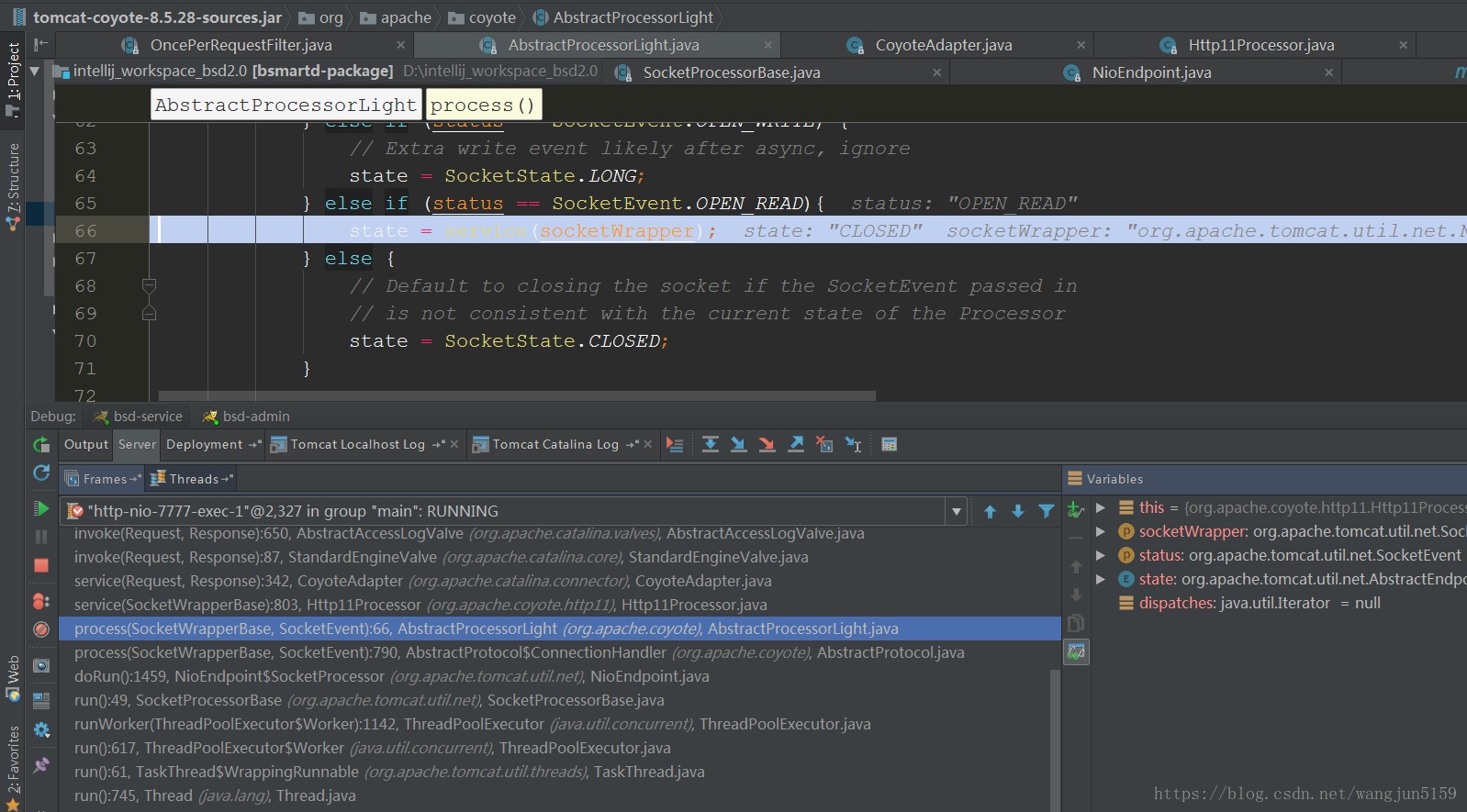Switch to the CoyoteAdapter.java tab
Viewport: 1467px width, 812px height.
[x=944, y=45]
